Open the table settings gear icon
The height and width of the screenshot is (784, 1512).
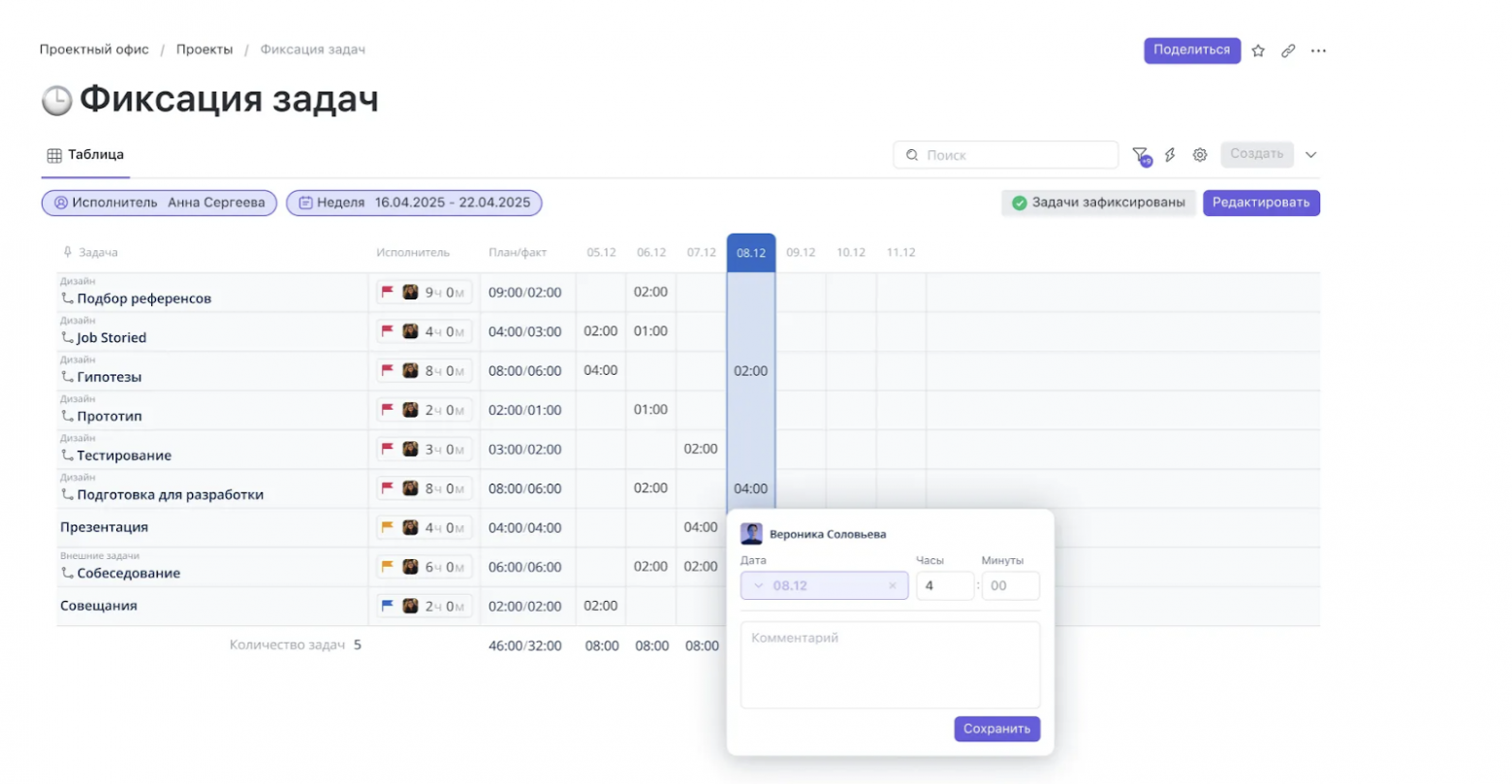coord(1199,154)
